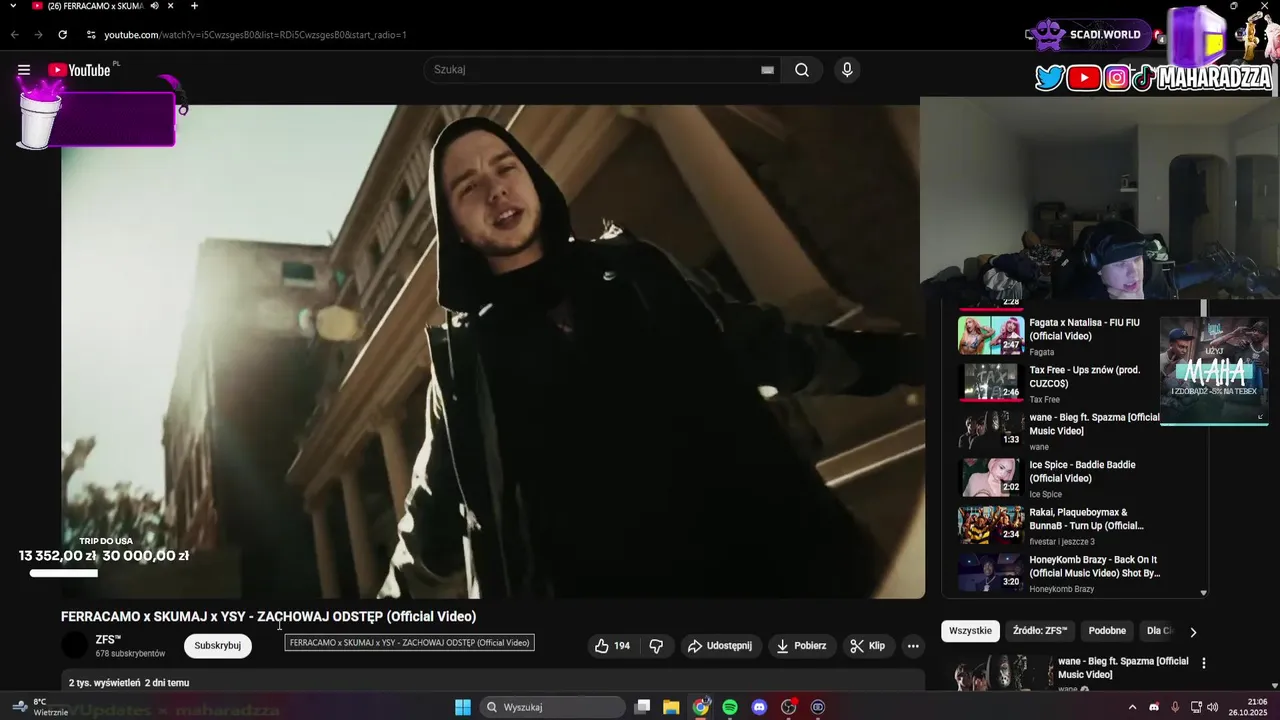Show hidden system tray icons
The height and width of the screenshot is (720, 1280).
[x=1132, y=707]
